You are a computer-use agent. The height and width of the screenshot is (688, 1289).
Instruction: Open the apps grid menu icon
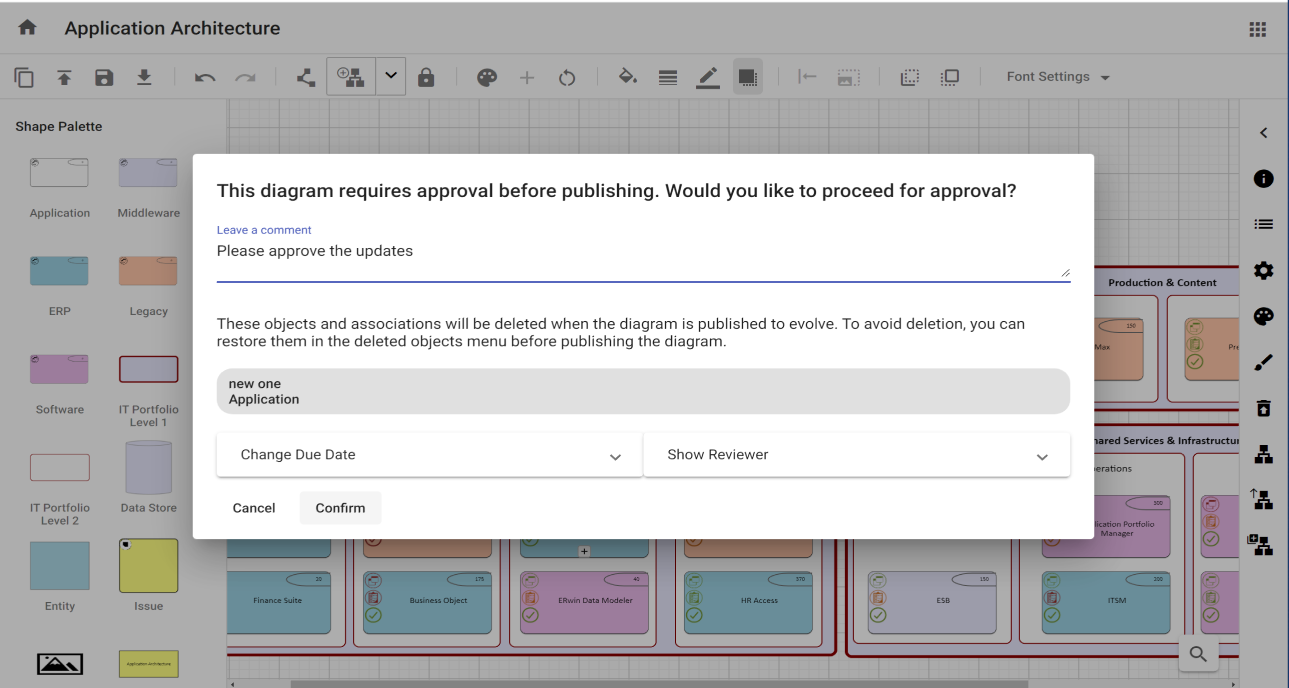point(1257,29)
